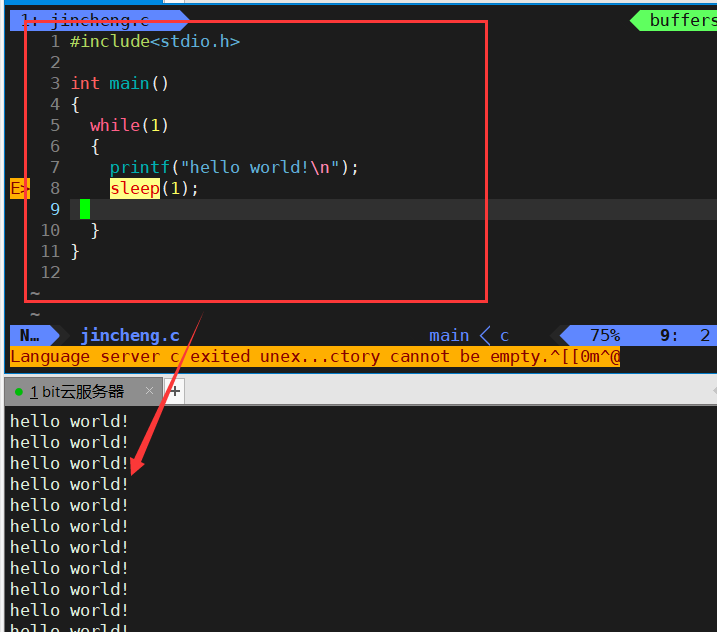Click the 'c' filetype in statusline
Viewport: 717px width, 632px height.
point(504,336)
